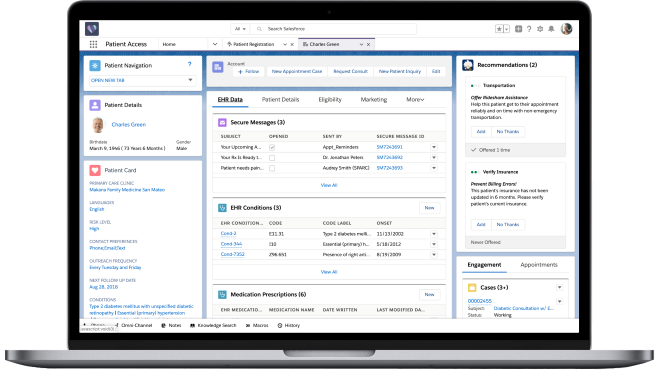Switch to the Eligibility tab
660x378 pixels.
330,100
